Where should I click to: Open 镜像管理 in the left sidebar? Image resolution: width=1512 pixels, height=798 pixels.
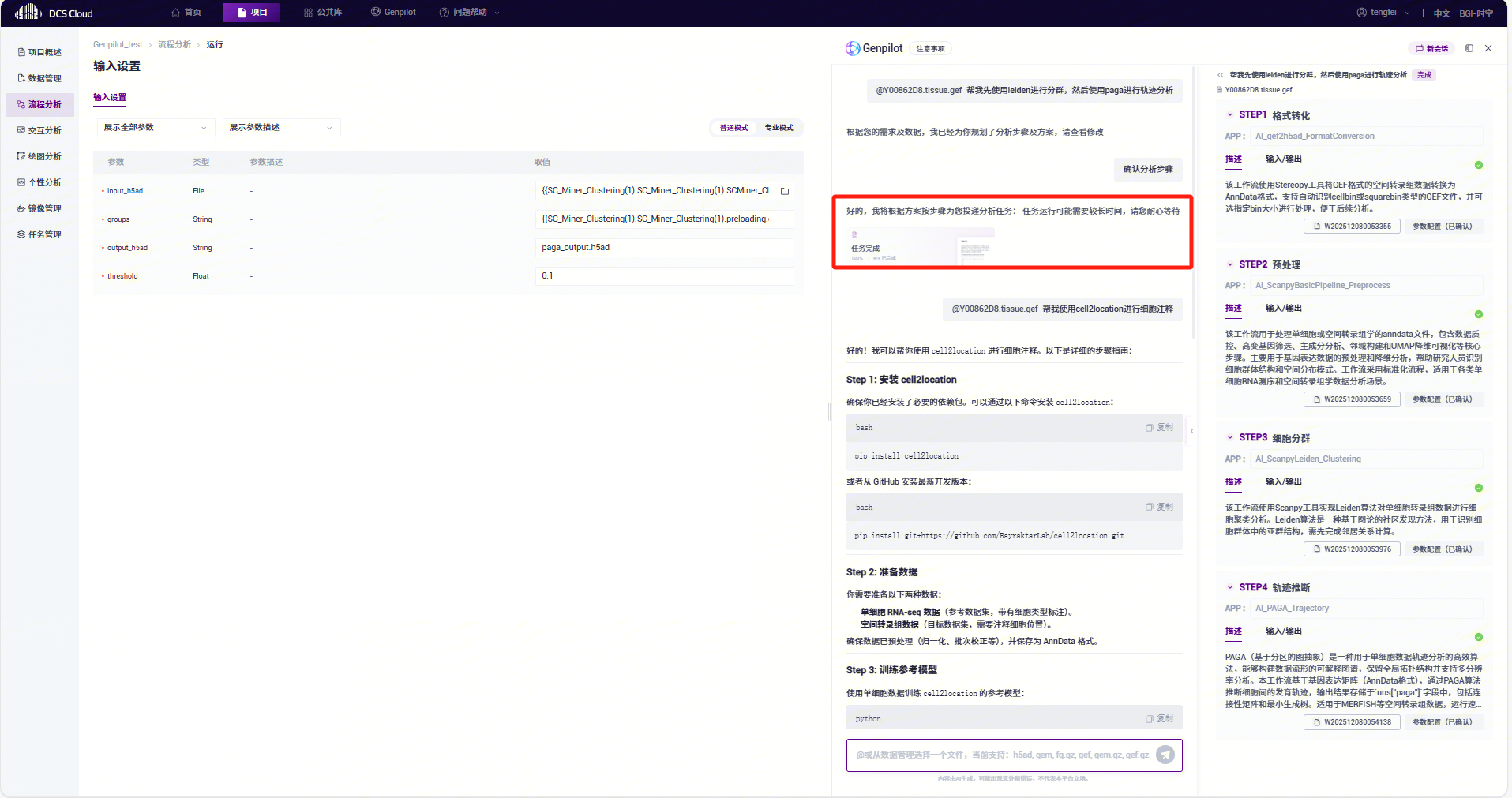point(44,208)
